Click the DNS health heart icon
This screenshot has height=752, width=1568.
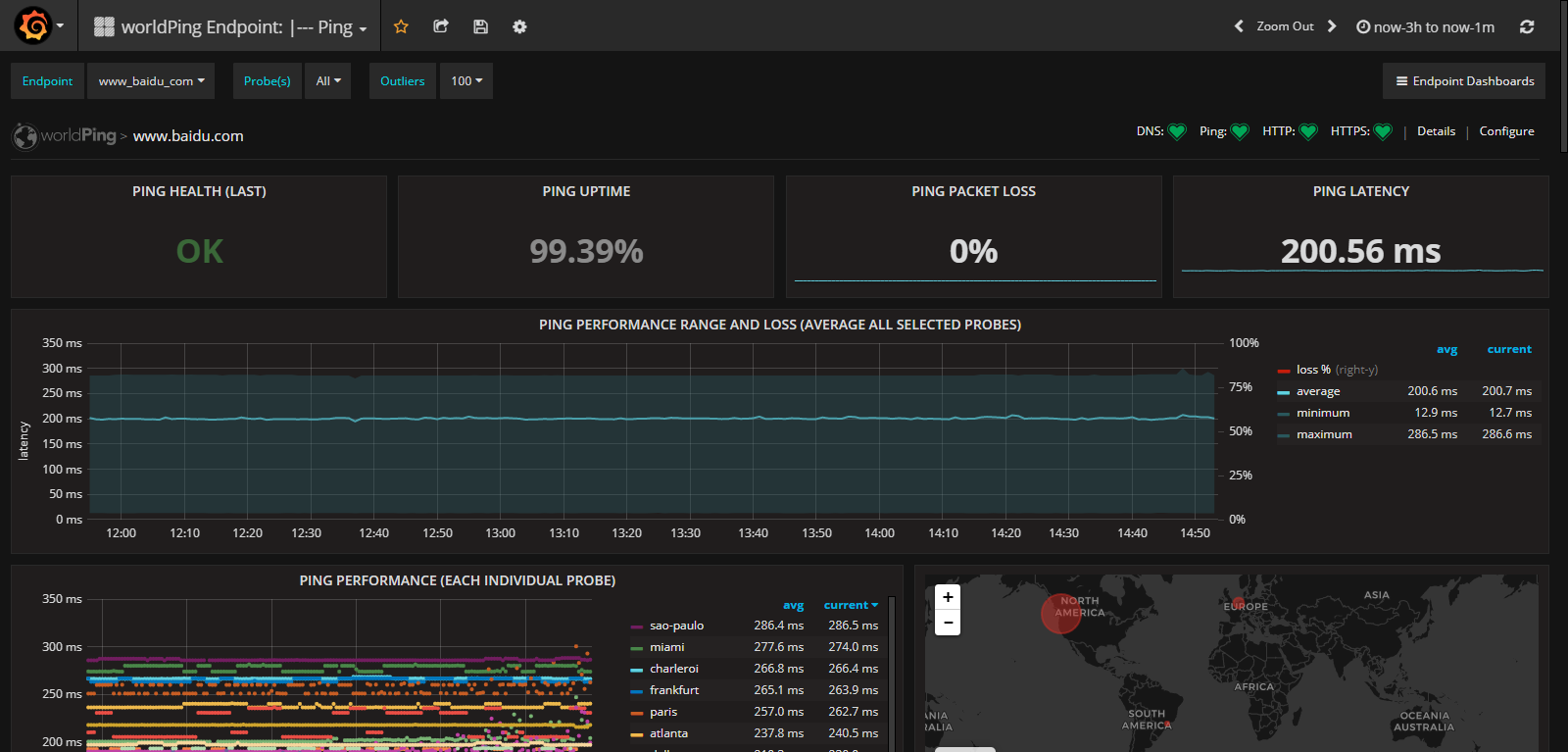pos(1177,131)
